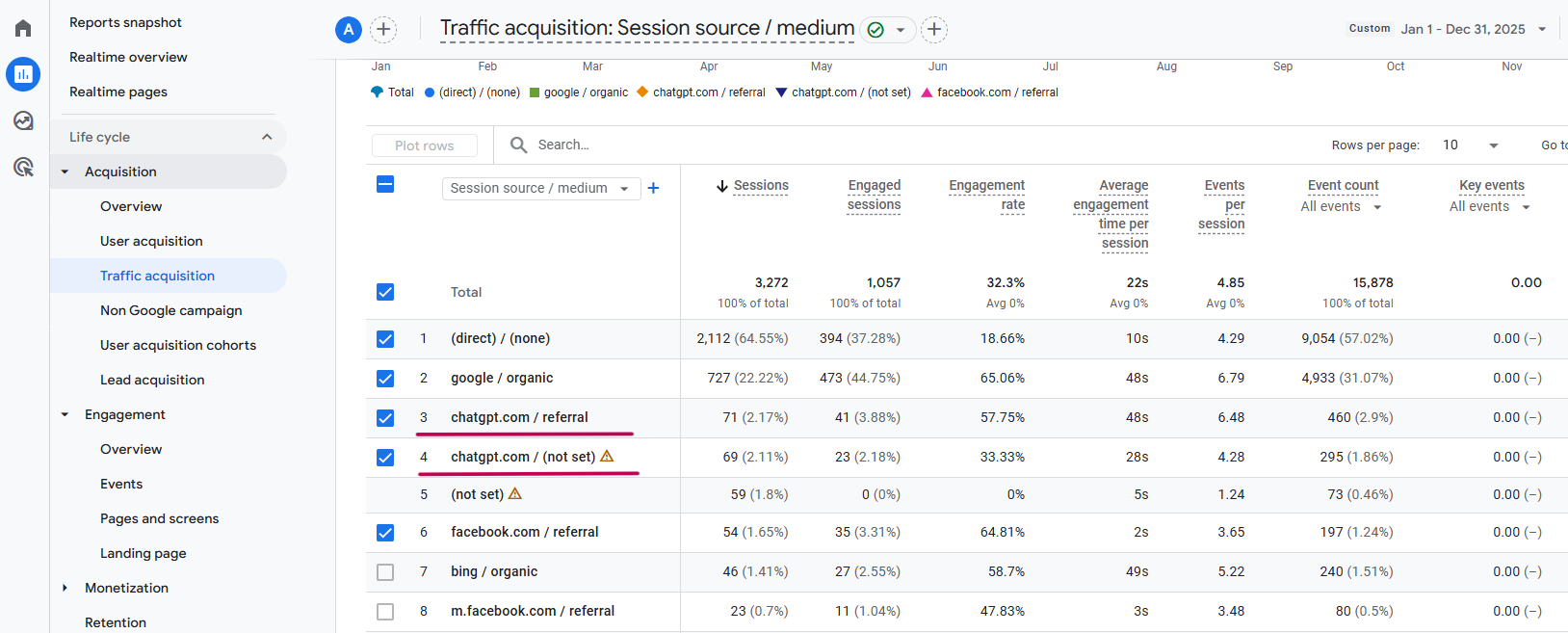Screen dimensions: 1568x633
Task: Open the Reports icon in left rail
Action: pos(23,74)
